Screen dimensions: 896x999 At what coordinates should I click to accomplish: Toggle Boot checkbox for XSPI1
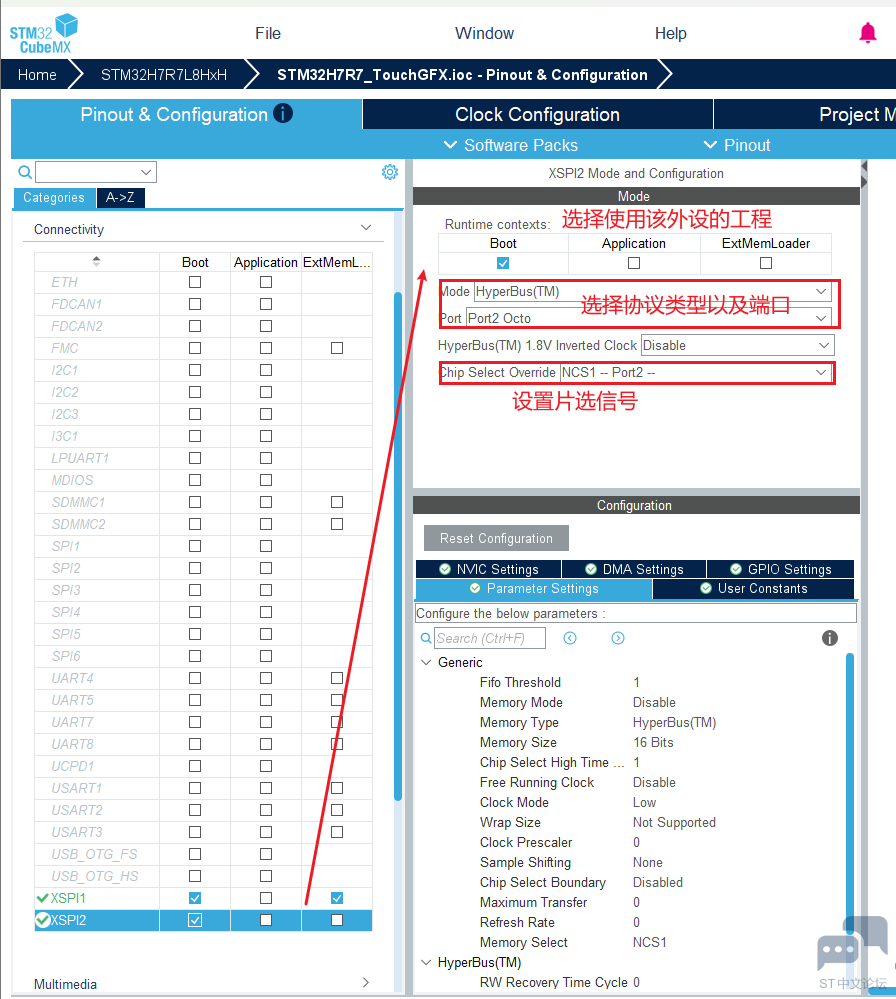tap(195, 898)
